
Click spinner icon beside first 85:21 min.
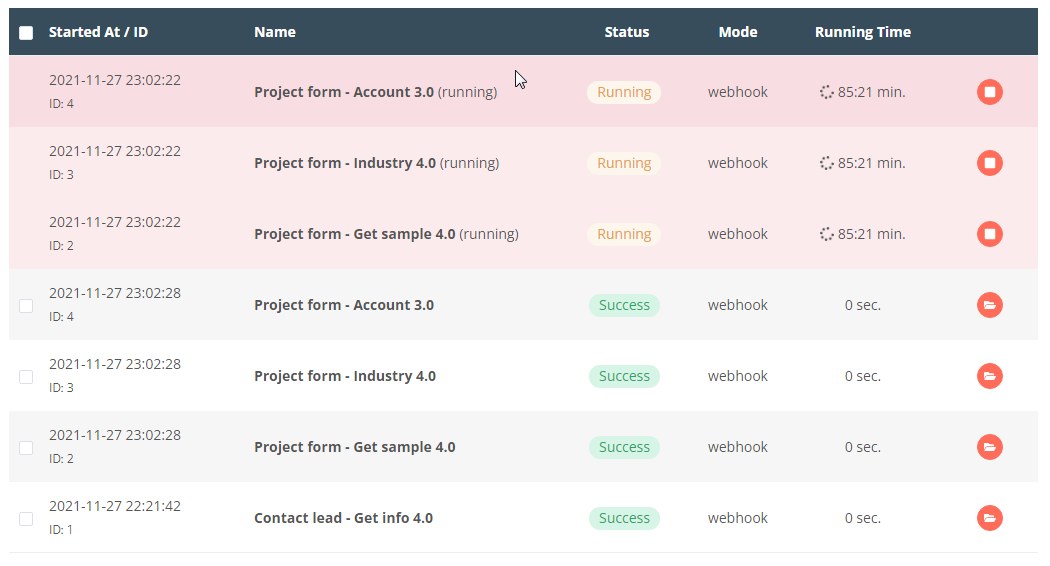826,92
